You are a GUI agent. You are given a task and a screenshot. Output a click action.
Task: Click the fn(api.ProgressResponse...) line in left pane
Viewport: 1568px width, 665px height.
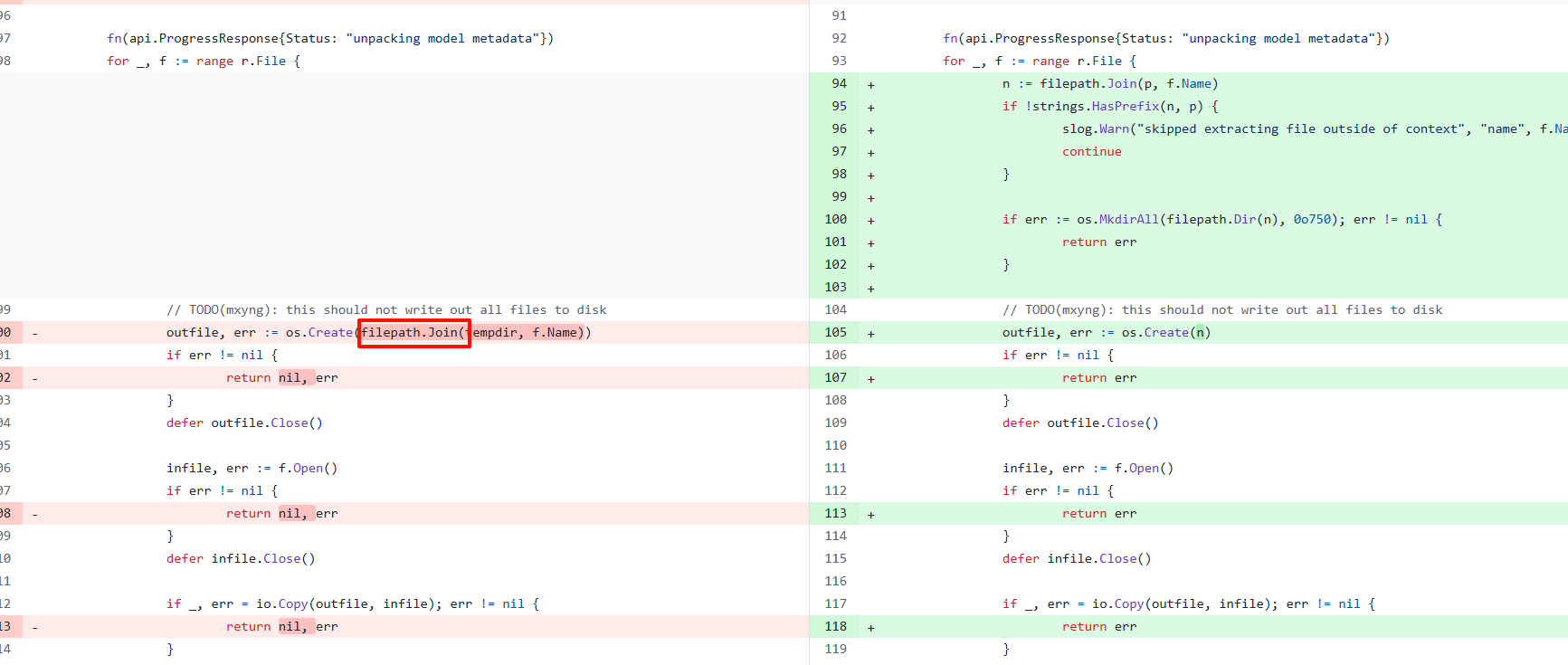coord(330,38)
